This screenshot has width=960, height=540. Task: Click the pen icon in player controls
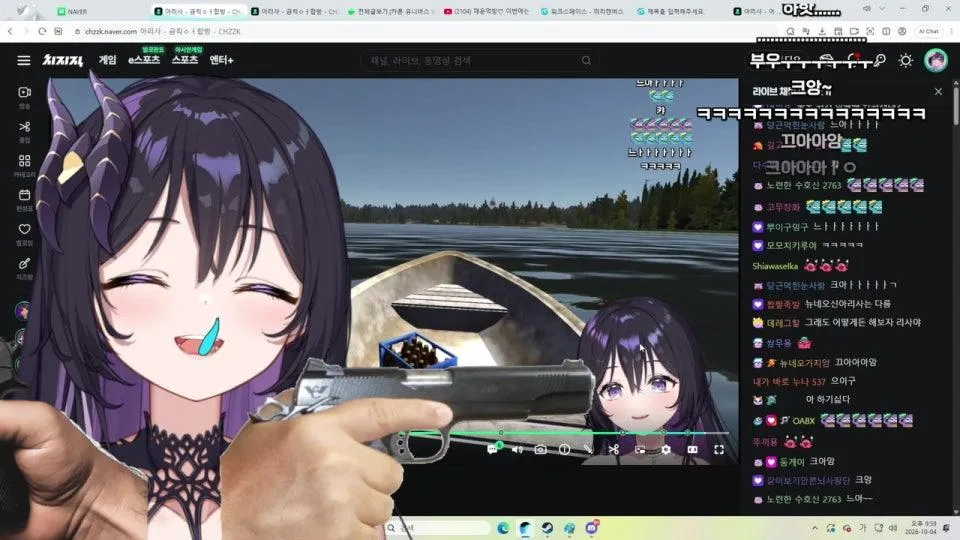588,449
